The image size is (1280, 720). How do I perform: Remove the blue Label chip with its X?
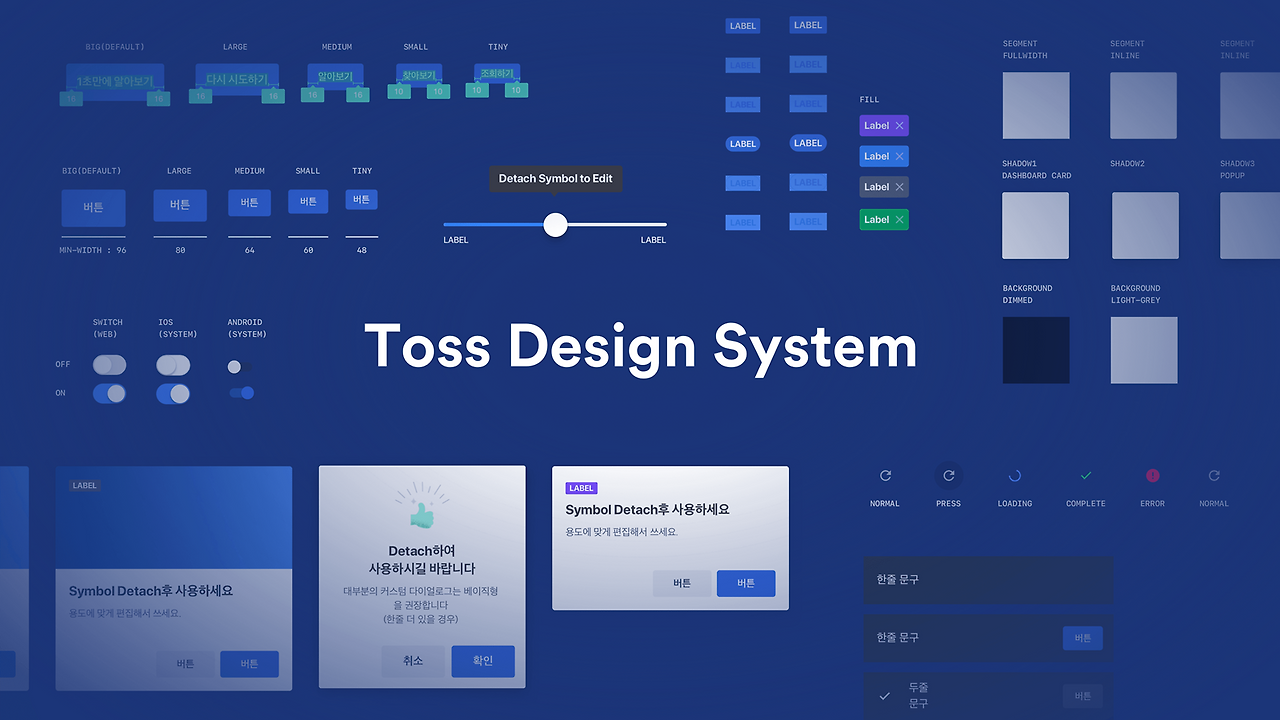pyautogui.click(x=899, y=156)
